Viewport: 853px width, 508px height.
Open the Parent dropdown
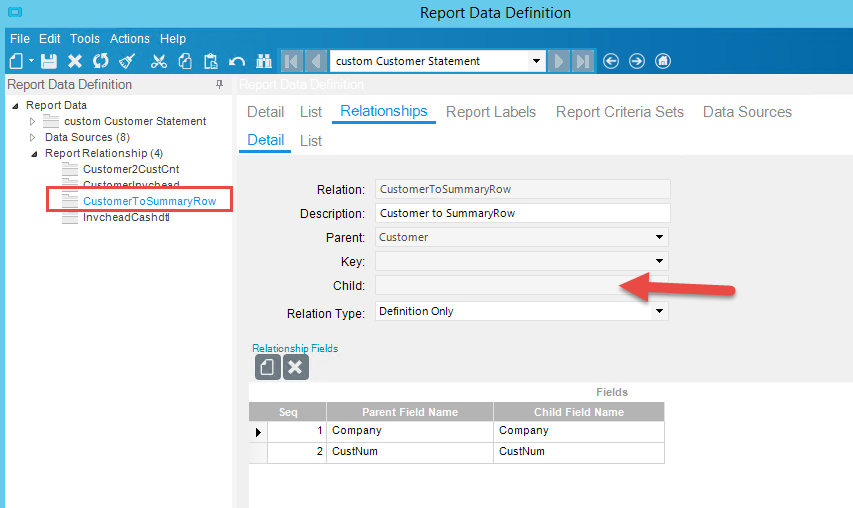(x=659, y=237)
